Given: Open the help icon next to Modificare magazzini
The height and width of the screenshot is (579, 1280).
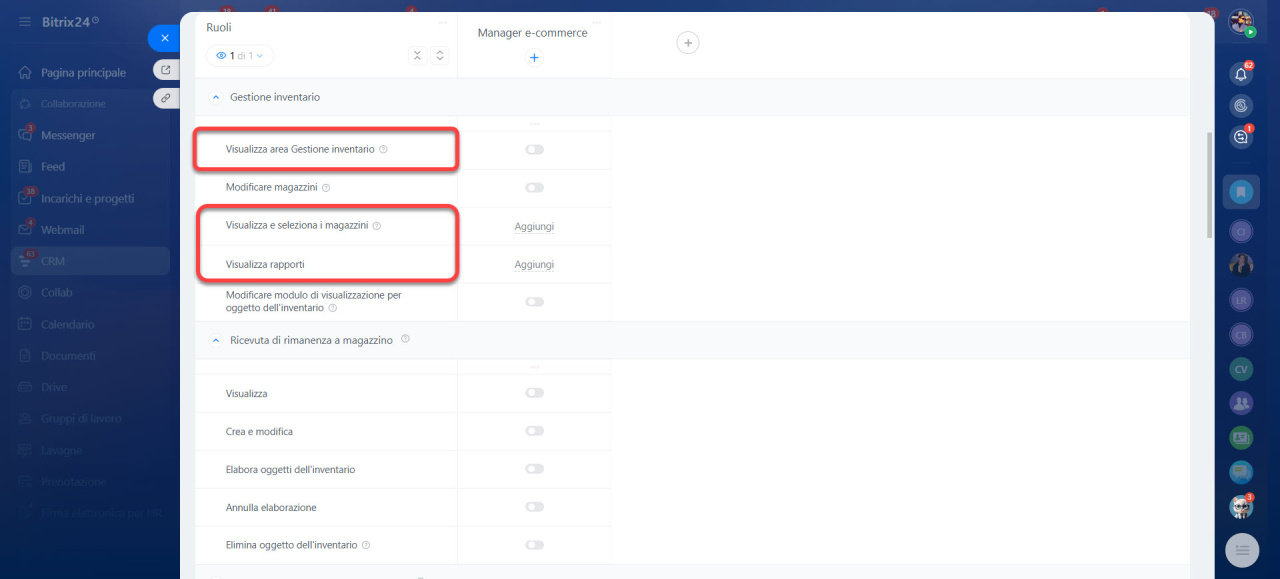Looking at the screenshot, I should pyautogui.click(x=326, y=188).
